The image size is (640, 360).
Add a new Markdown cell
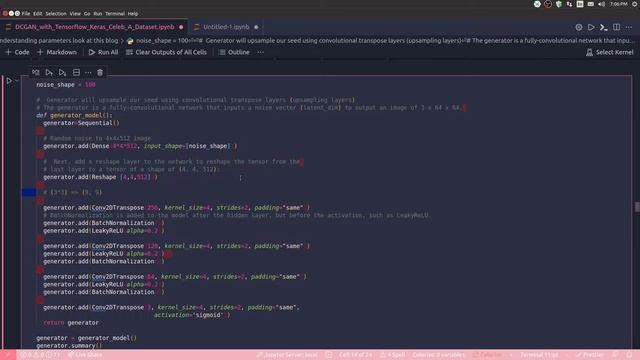pyautogui.click(x=57, y=52)
